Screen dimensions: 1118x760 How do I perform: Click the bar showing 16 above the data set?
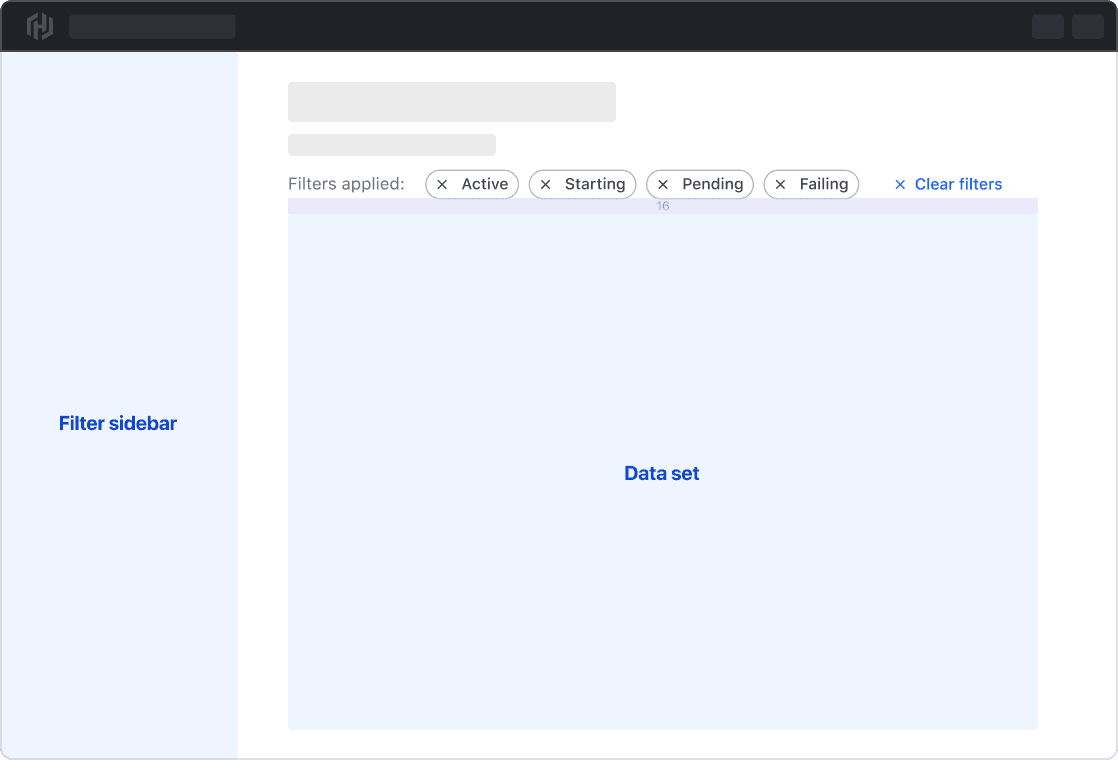coord(662,206)
